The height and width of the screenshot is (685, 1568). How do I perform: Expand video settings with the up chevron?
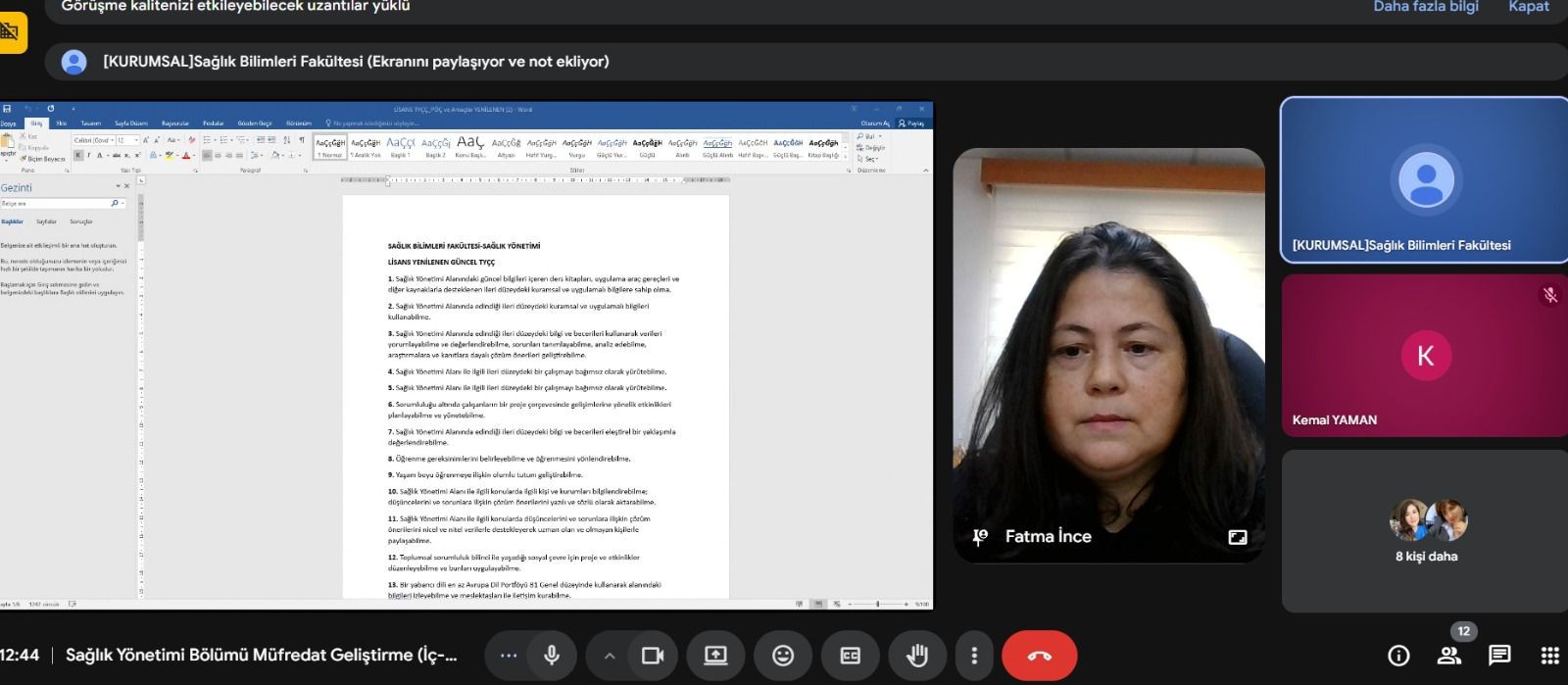[x=610, y=656]
